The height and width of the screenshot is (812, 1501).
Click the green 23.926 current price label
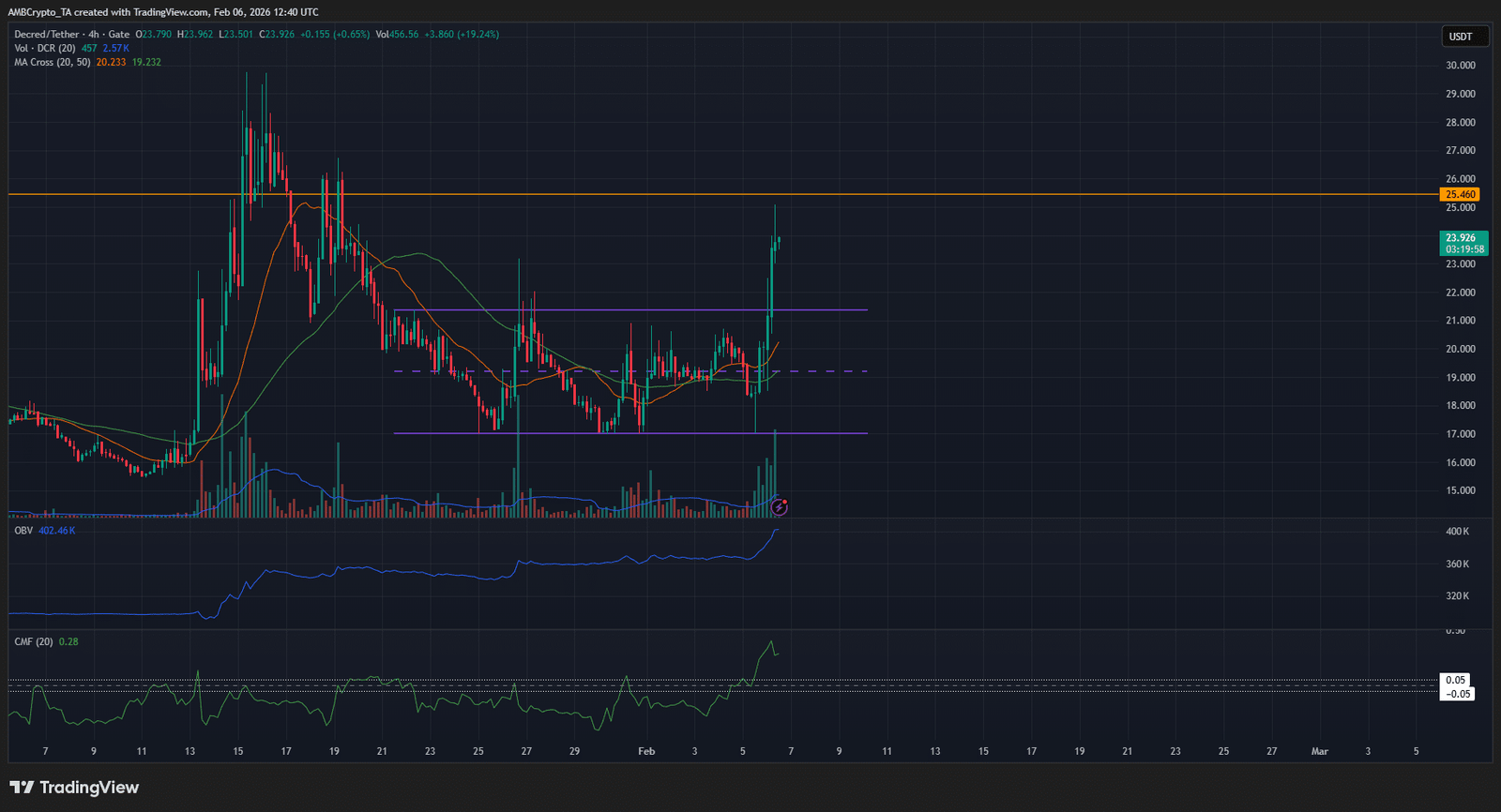click(x=1462, y=238)
